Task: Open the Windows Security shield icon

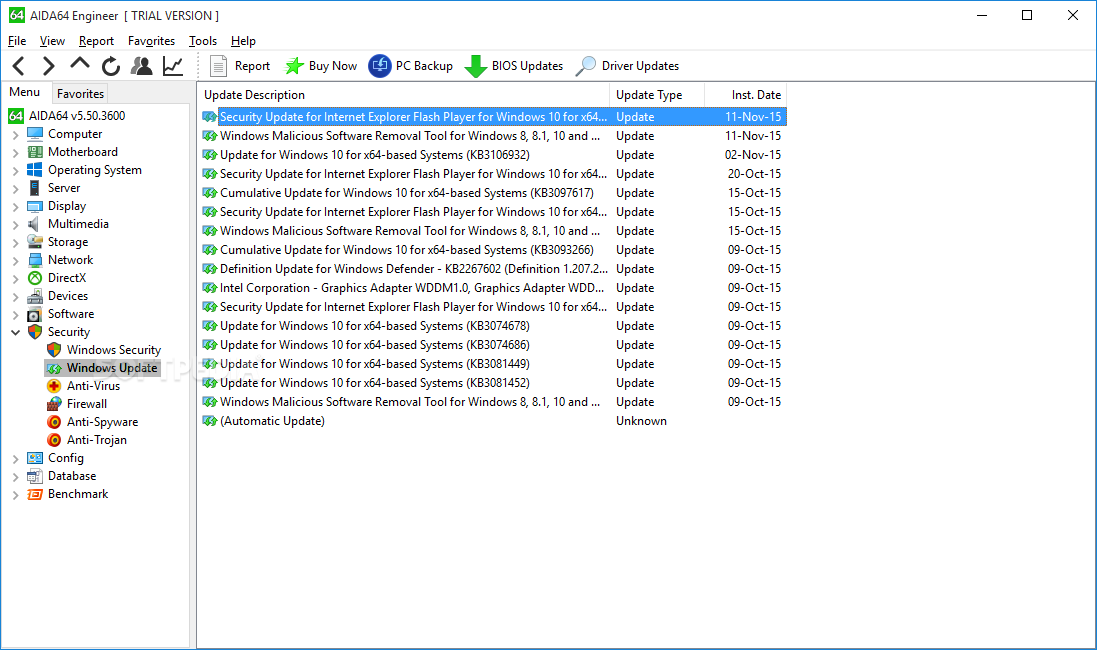Action: pyautogui.click(x=54, y=350)
